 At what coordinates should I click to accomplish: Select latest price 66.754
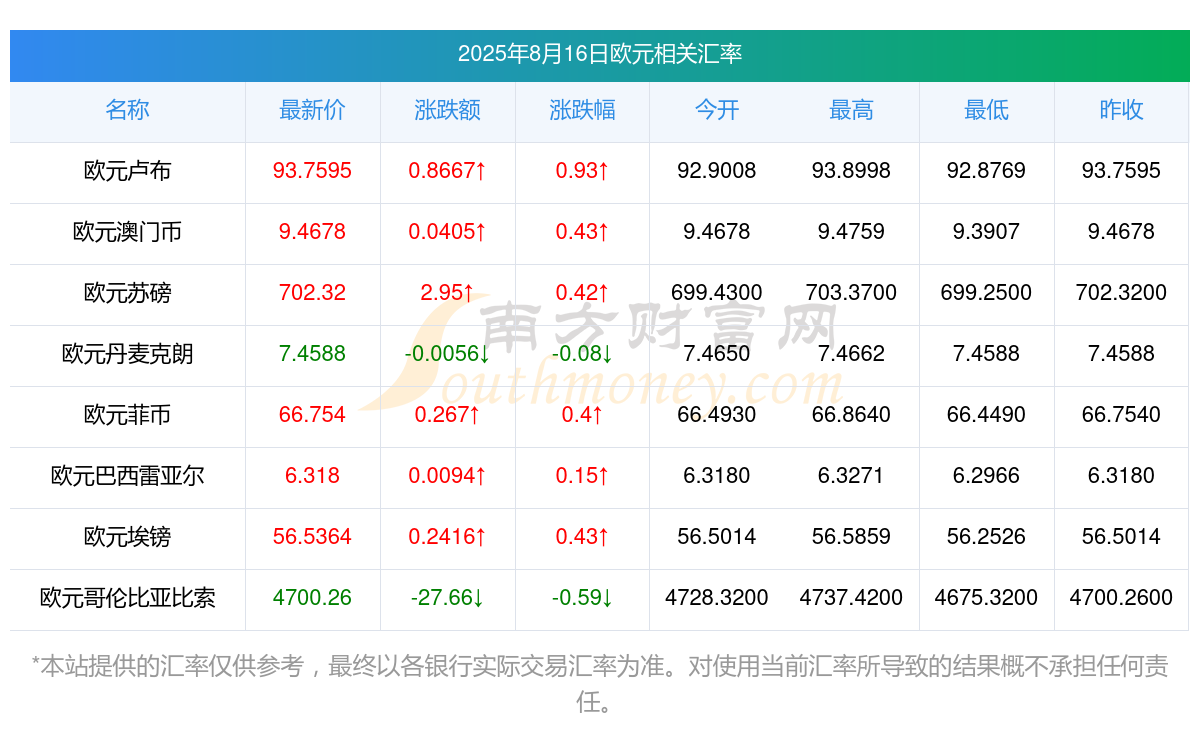(312, 415)
